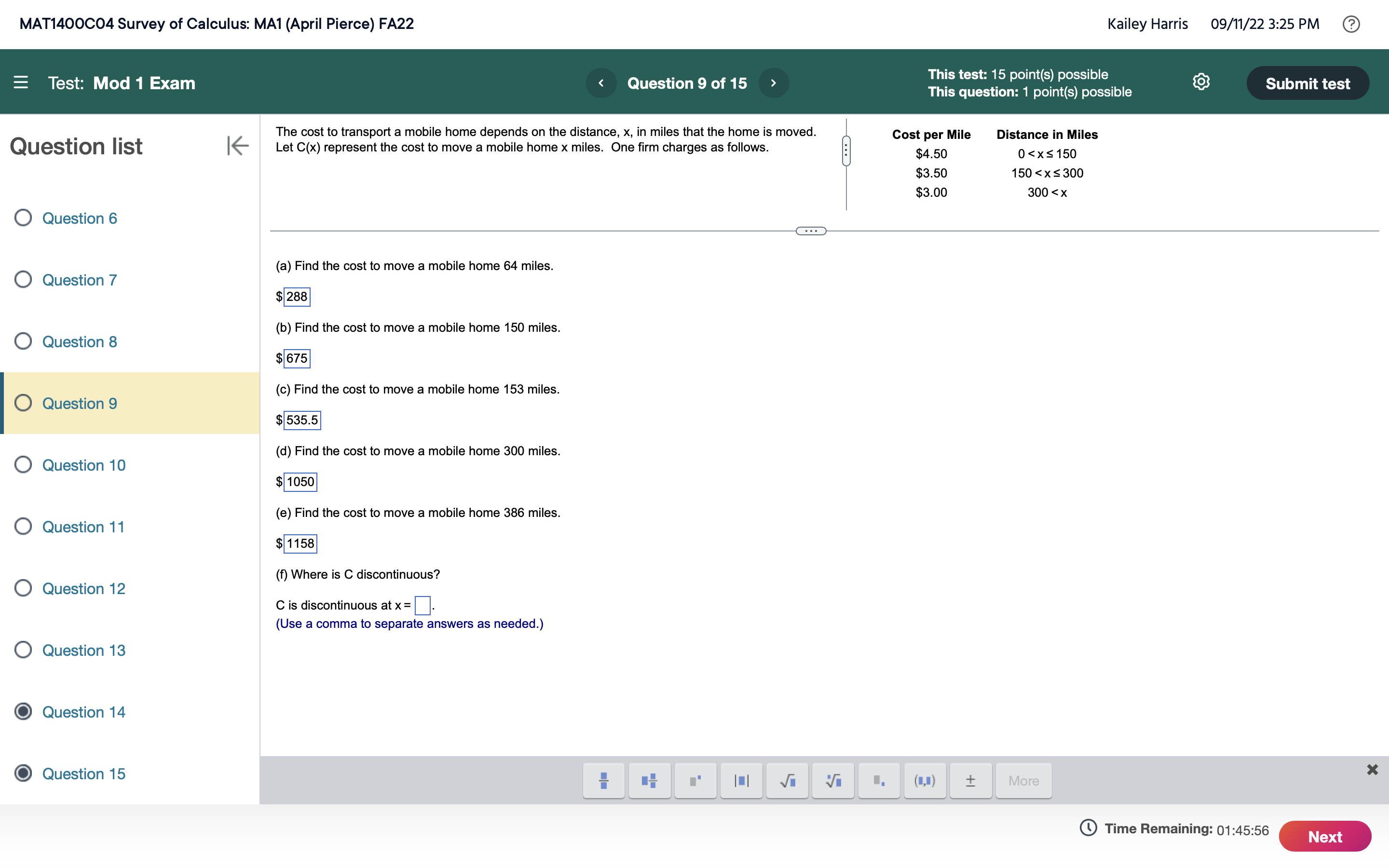The image size is (1389, 868).
Task: Go to next question with chevron
Action: [x=773, y=83]
